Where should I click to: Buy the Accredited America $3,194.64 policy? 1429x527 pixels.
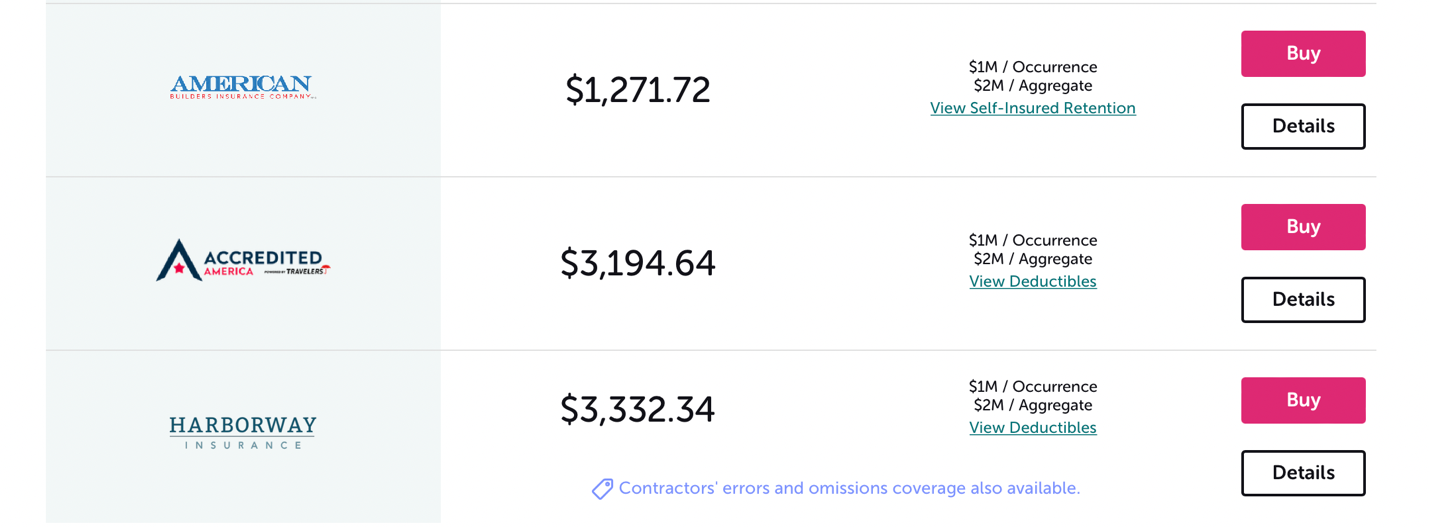coord(1302,227)
